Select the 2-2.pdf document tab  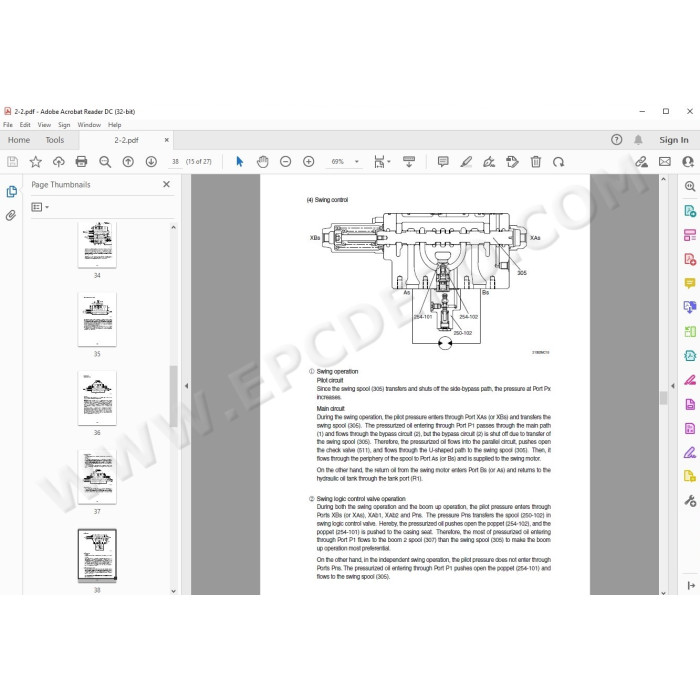(126, 140)
